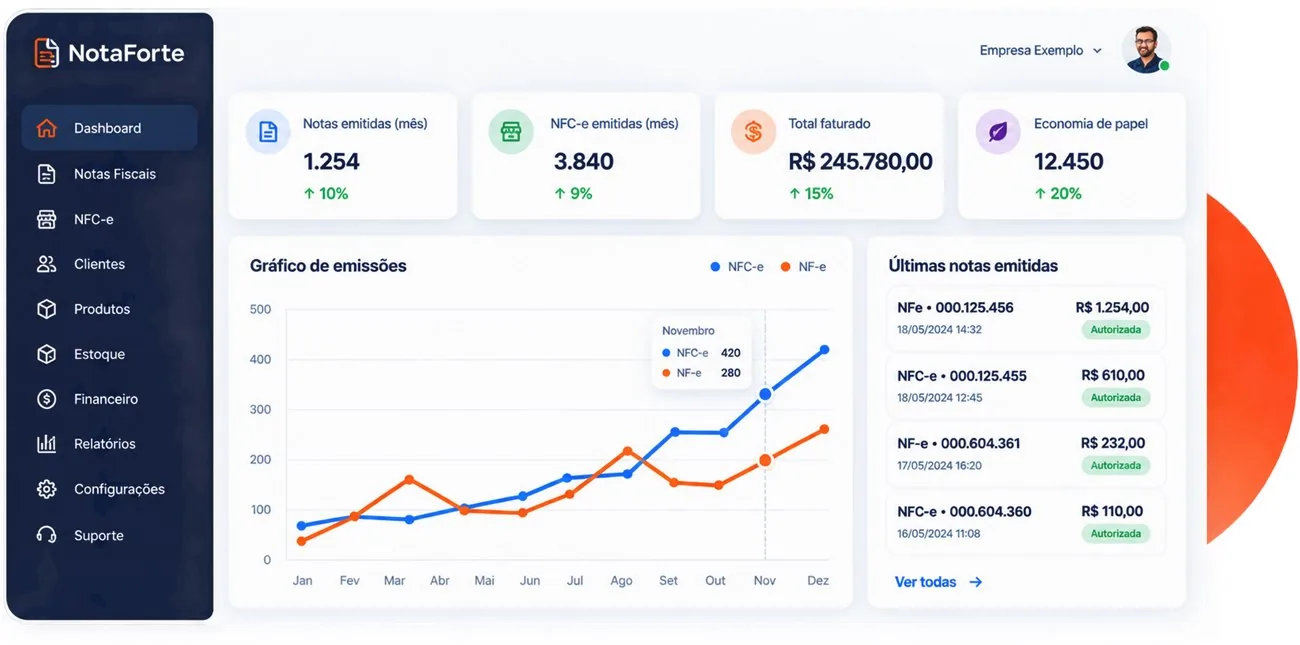Click the green store icon in NFC-e emitidas card
Screen dimensions: 1300x645
511,132
